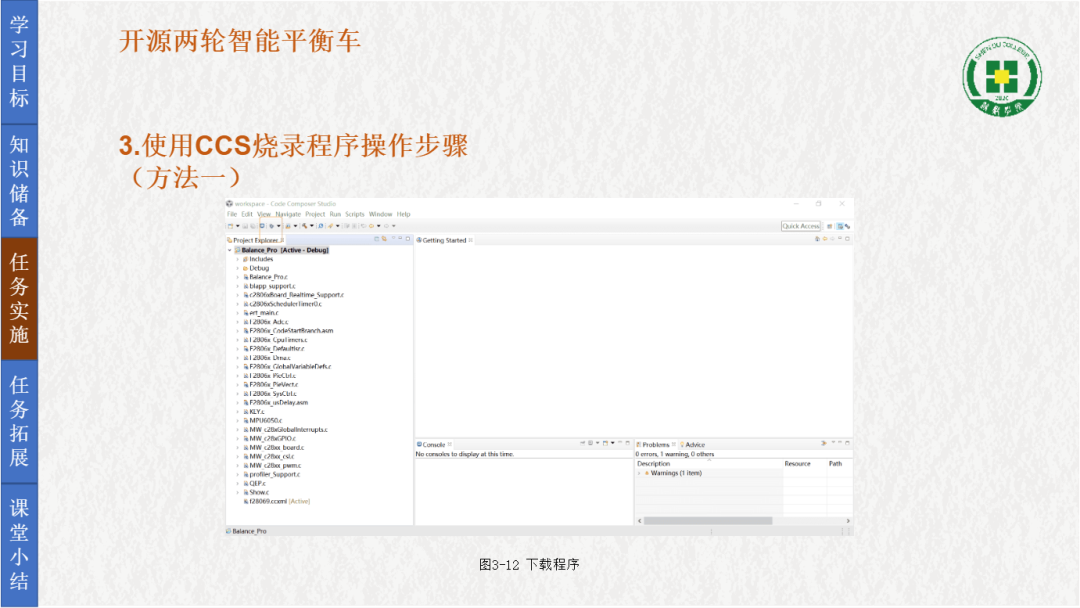
Task: Click the yellow Back arrow in main toolbar
Action: [371, 226]
